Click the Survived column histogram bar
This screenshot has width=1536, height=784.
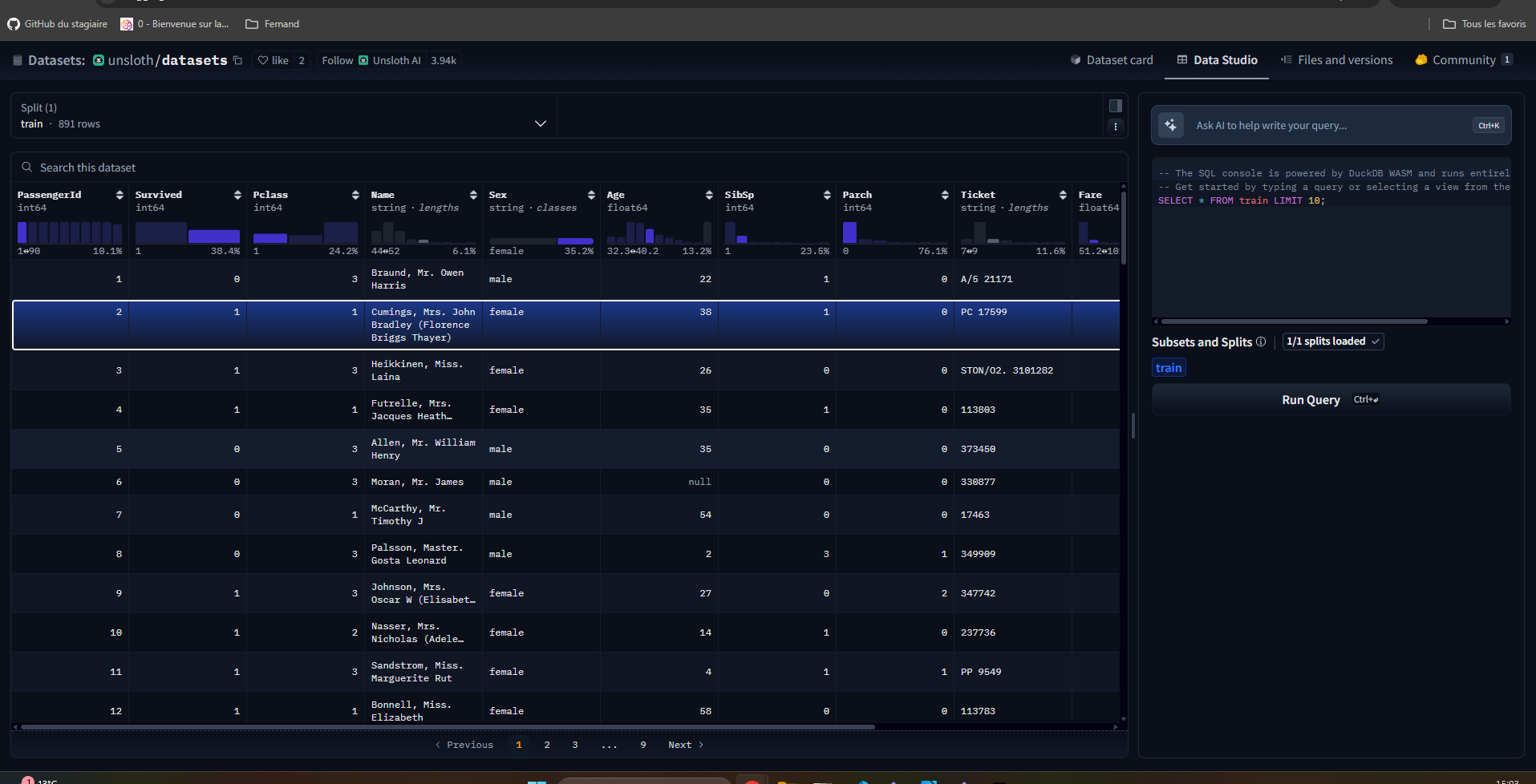(x=213, y=236)
